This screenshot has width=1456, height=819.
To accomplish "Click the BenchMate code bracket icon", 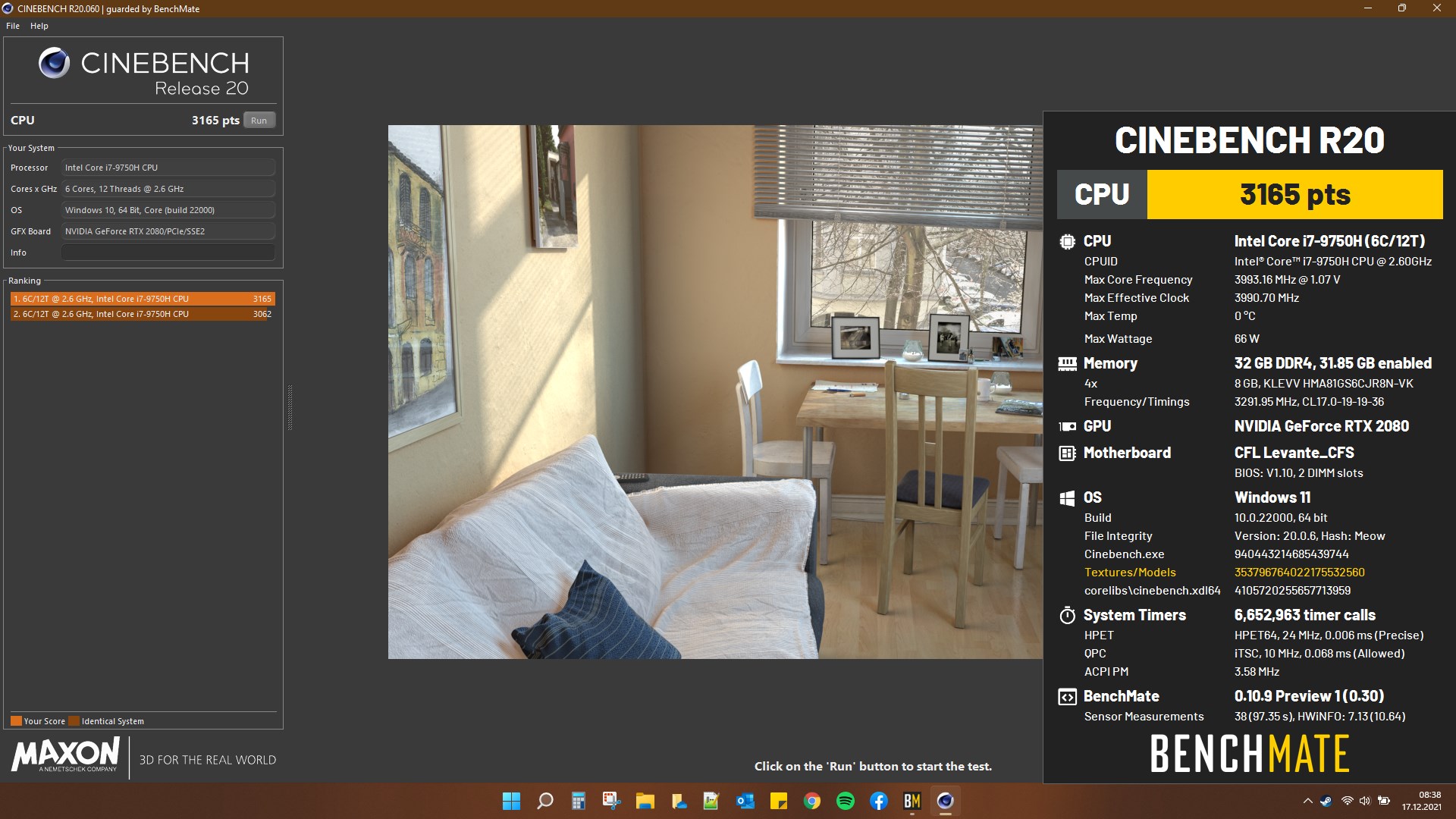I will point(1067,697).
